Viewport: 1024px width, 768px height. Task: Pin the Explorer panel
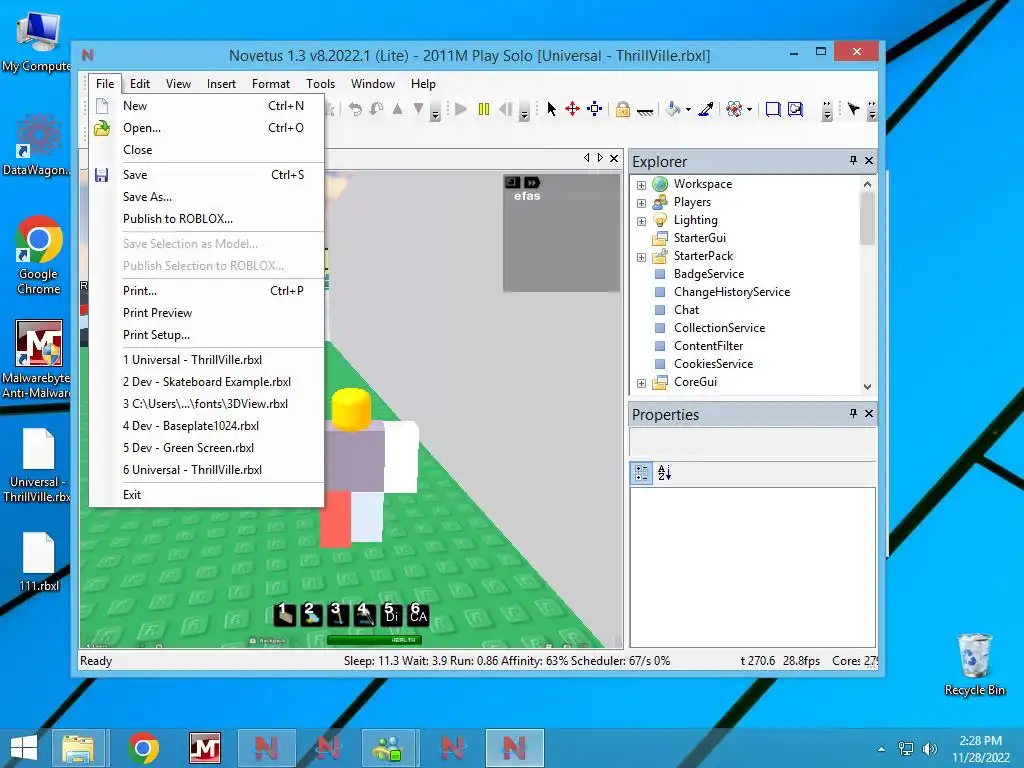click(853, 160)
